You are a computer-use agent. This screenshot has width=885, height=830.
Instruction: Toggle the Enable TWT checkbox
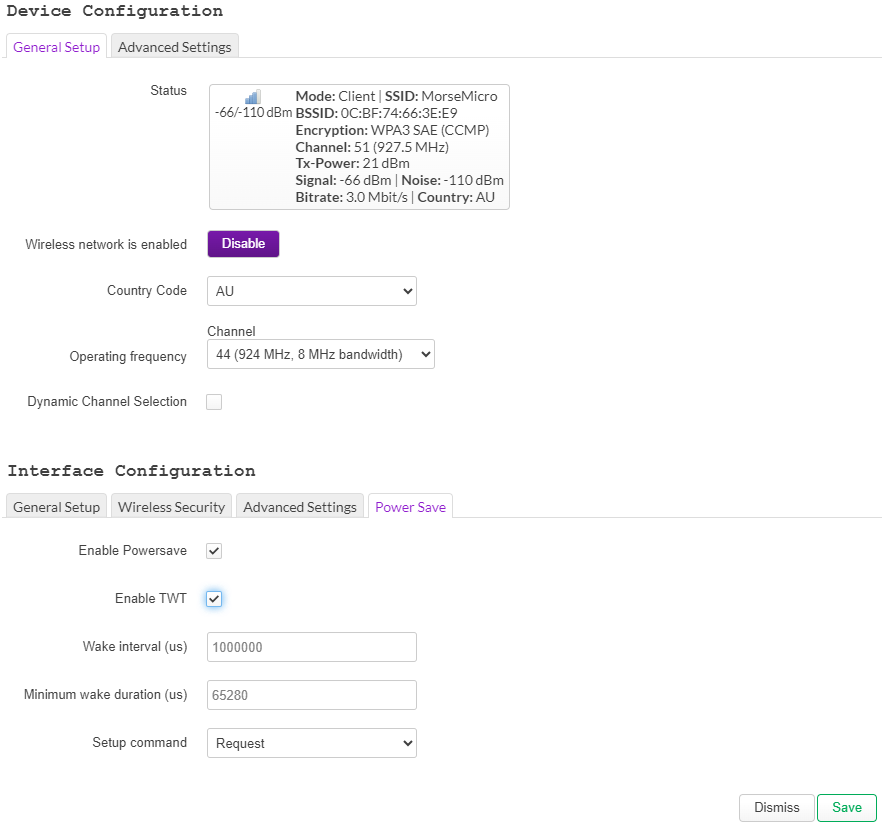214,599
